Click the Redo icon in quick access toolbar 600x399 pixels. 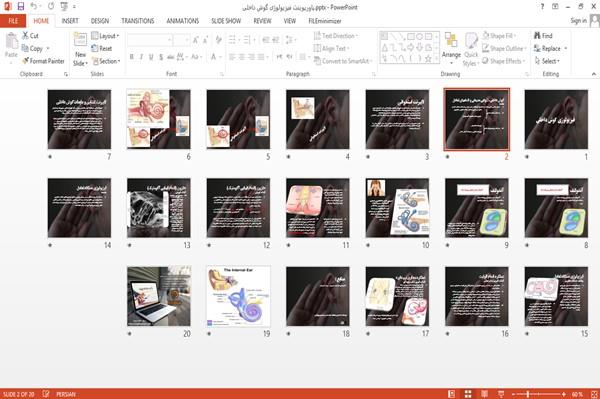tap(51, 6)
